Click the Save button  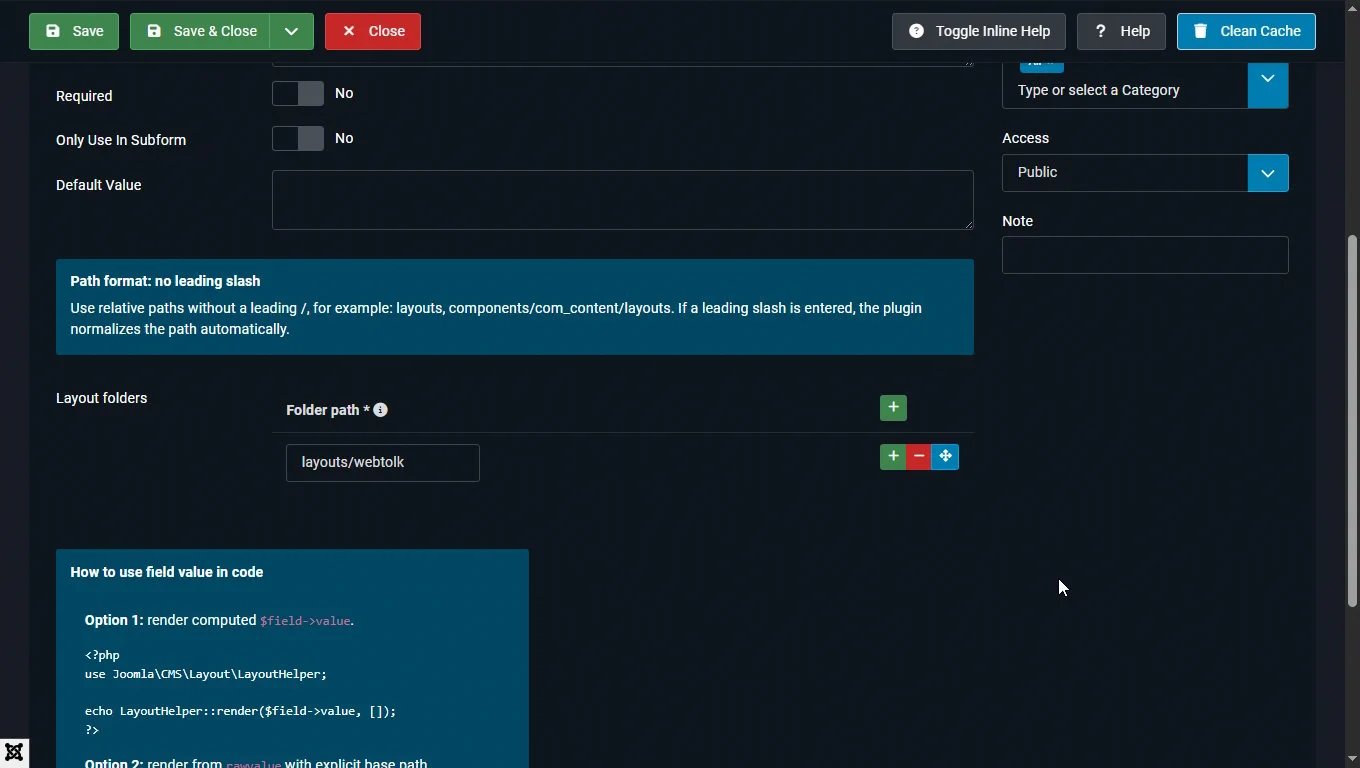coord(74,31)
